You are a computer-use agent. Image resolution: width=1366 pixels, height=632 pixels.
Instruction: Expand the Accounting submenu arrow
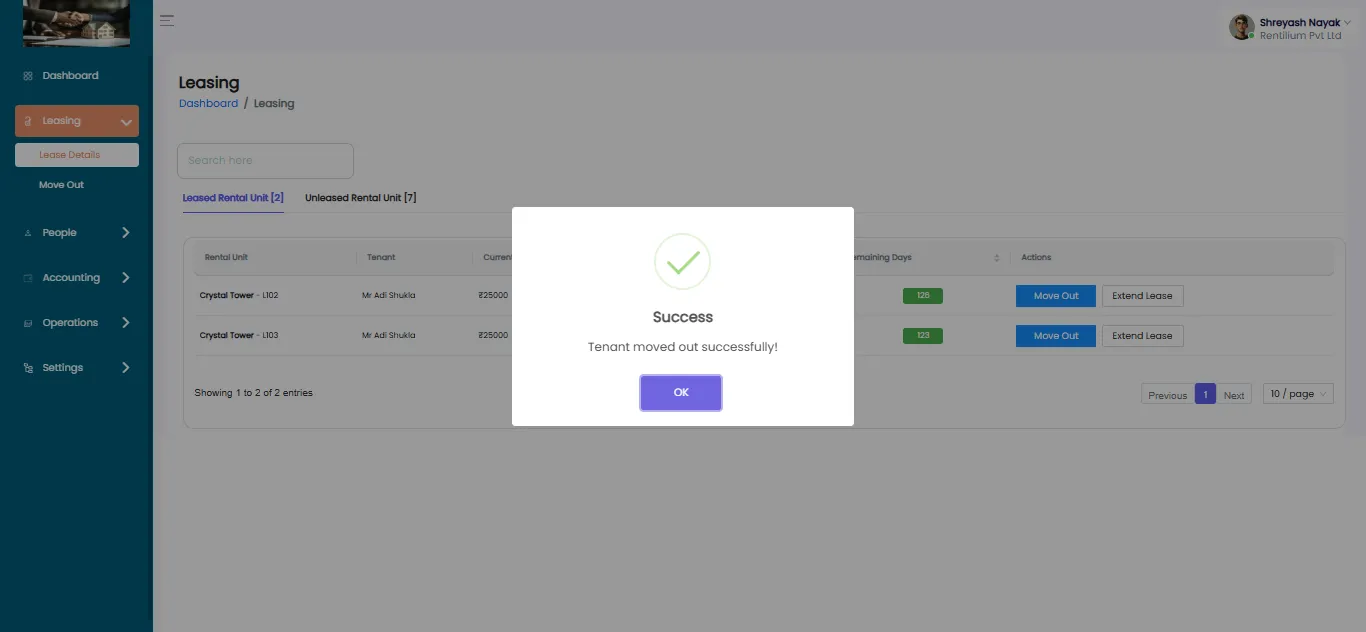point(126,278)
